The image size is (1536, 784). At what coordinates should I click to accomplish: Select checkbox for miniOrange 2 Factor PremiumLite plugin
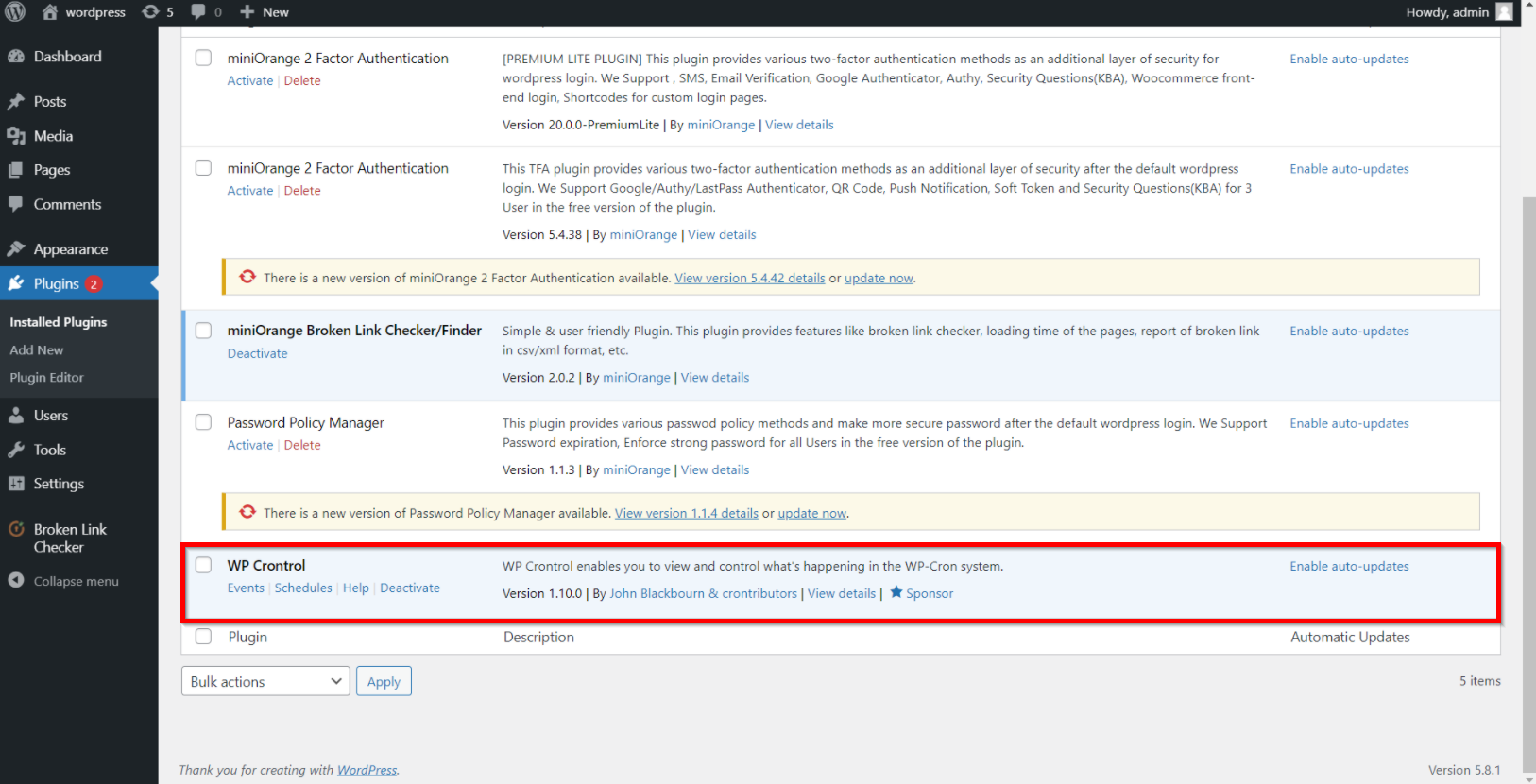coord(203,58)
